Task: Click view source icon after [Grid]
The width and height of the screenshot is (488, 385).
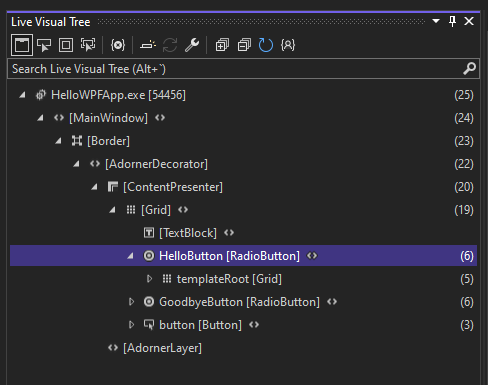Action: (183, 210)
